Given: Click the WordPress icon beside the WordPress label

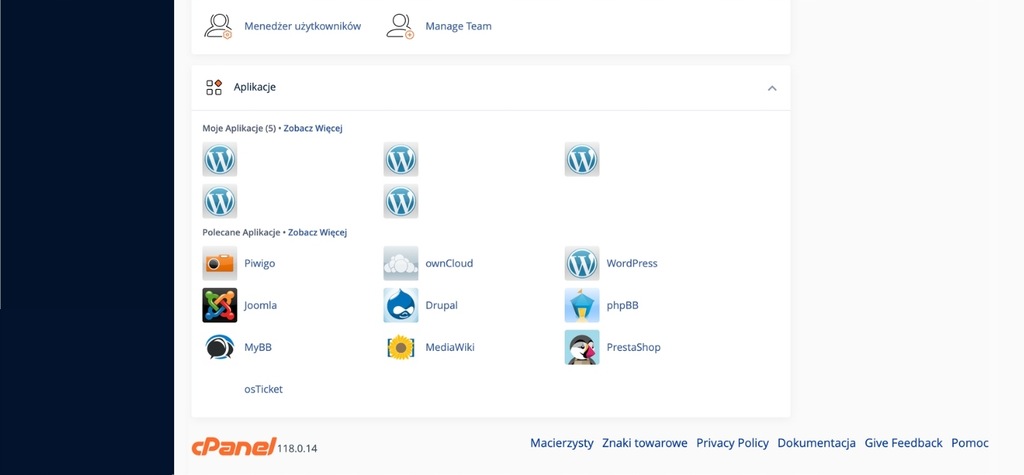Looking at the screenshot, I should click(582, 263).
